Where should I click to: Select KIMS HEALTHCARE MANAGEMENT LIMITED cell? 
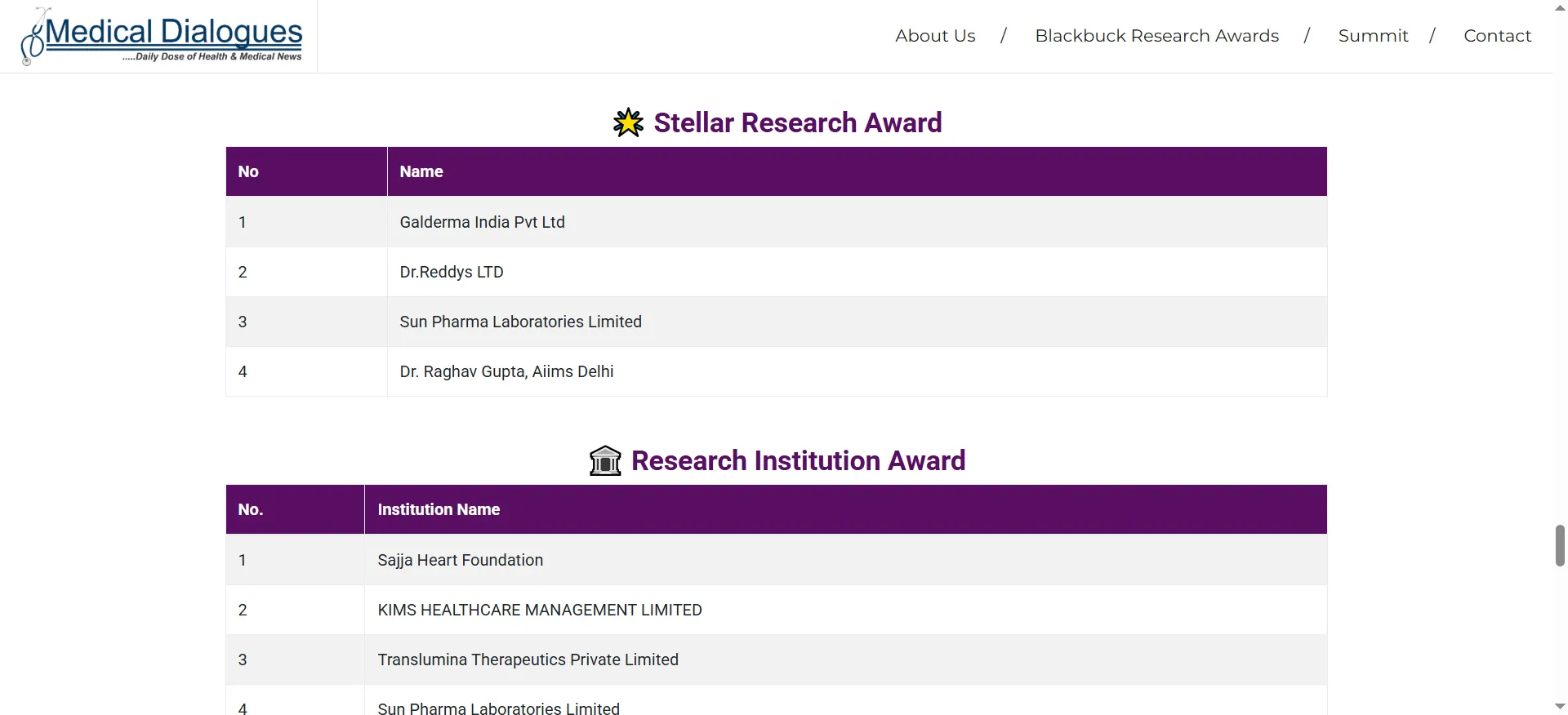pyautogui.click(x=846, y=610)
